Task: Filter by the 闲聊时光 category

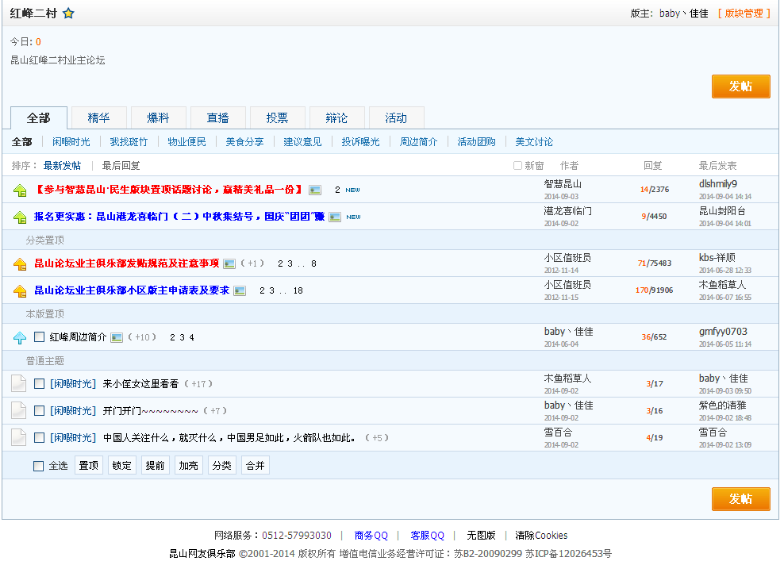Action: coord(71,142)
